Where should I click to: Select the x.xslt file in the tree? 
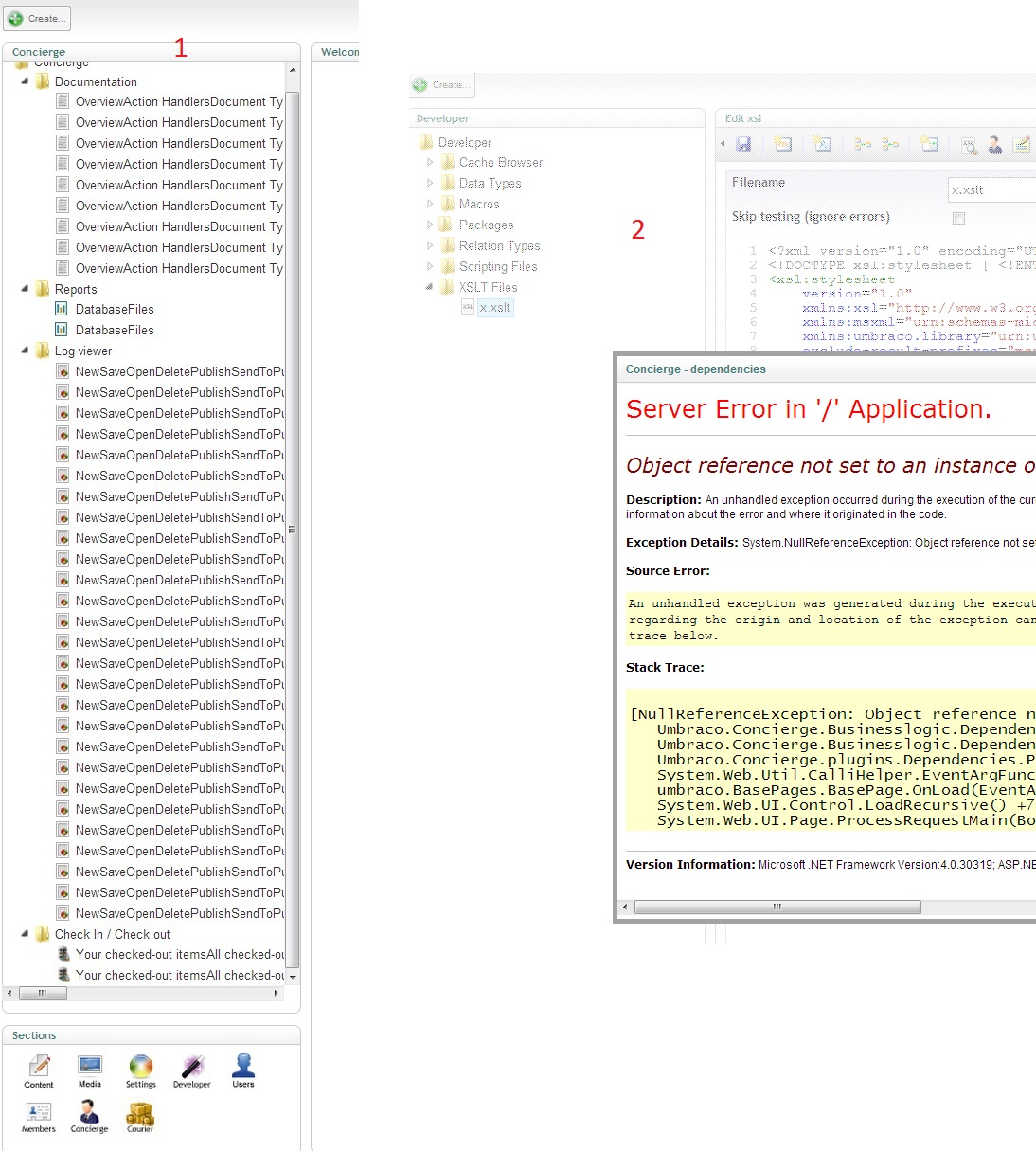tap(495, 307)
